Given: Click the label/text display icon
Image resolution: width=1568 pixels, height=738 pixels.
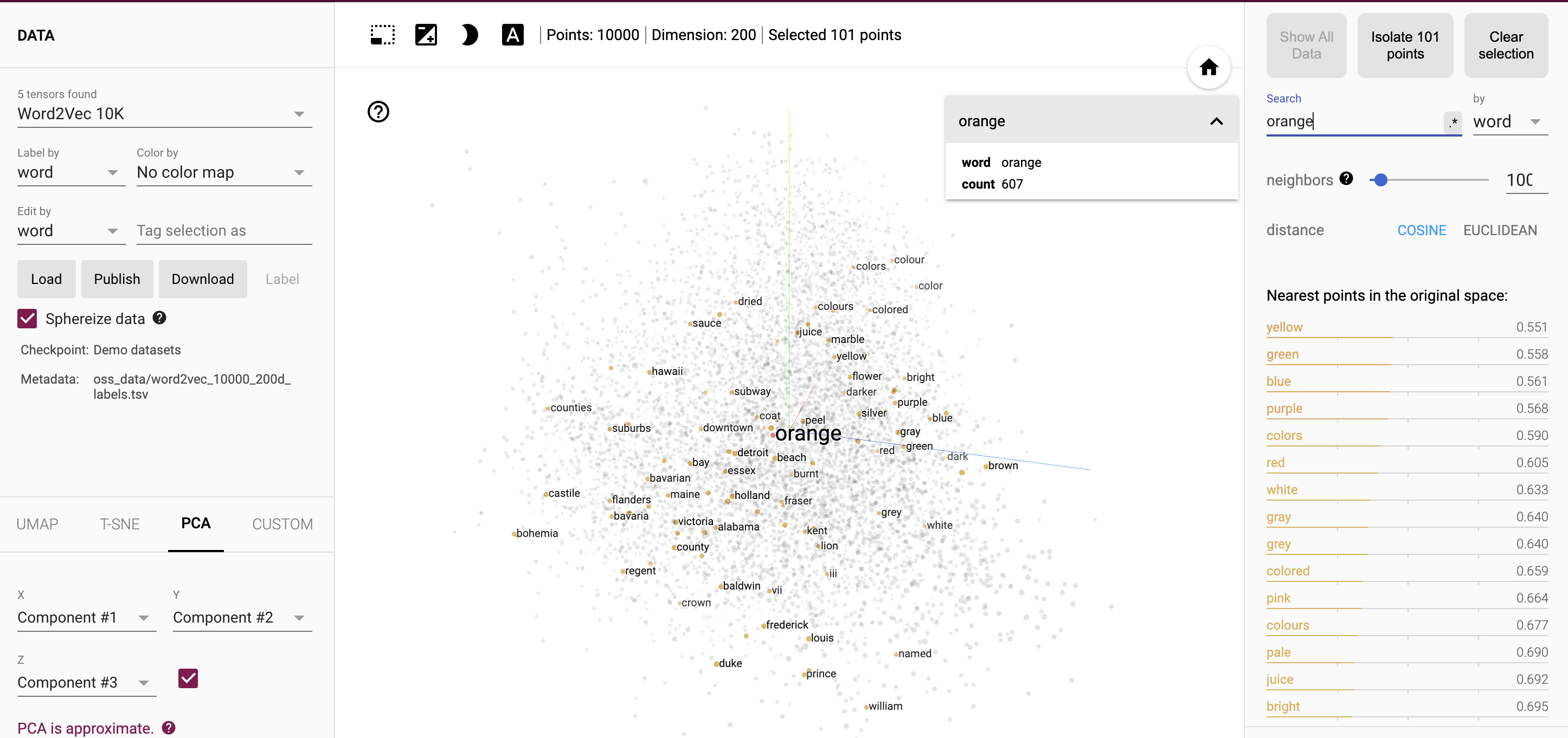Looking at the screenshot, I should coord(513,36).
